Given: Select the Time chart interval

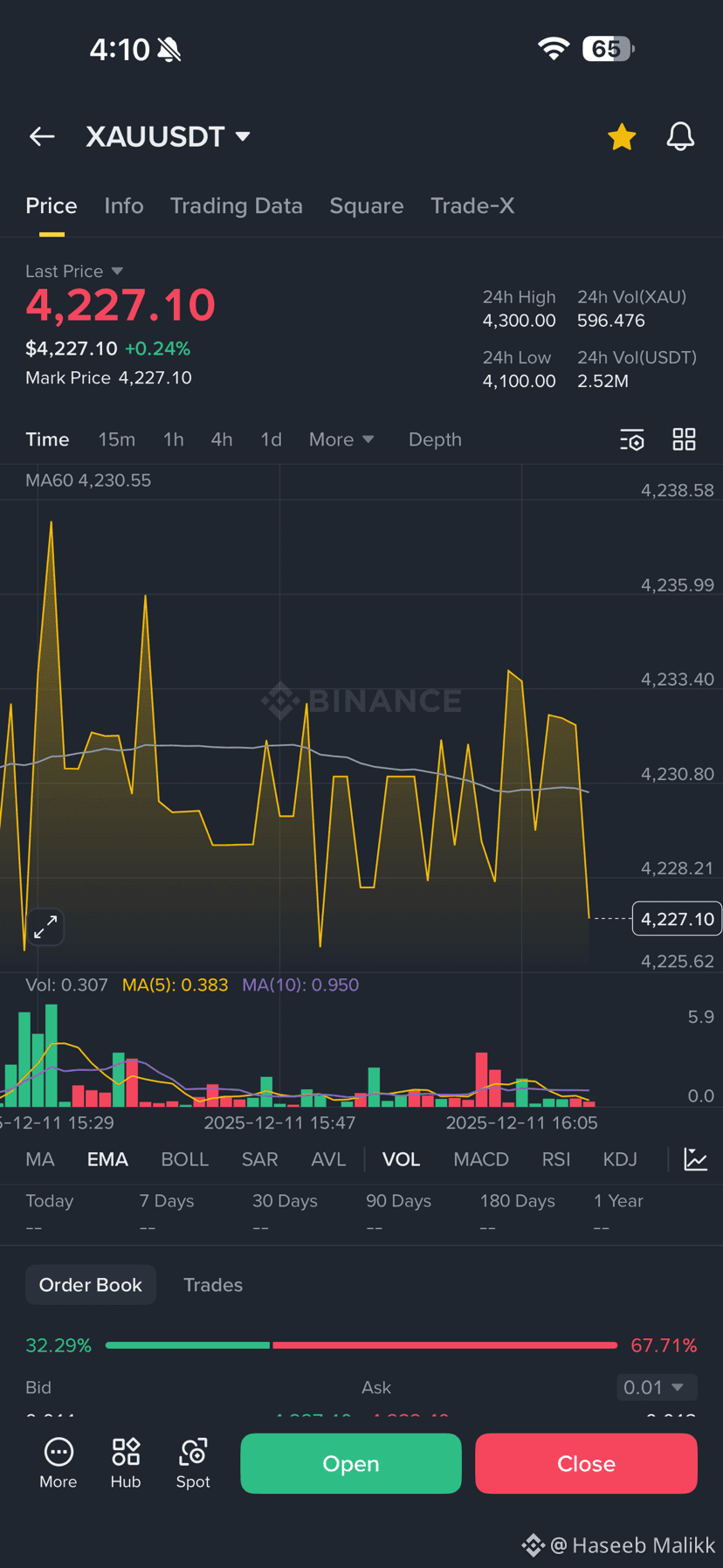Looking at the screenshot, I should tap(47, 439).
